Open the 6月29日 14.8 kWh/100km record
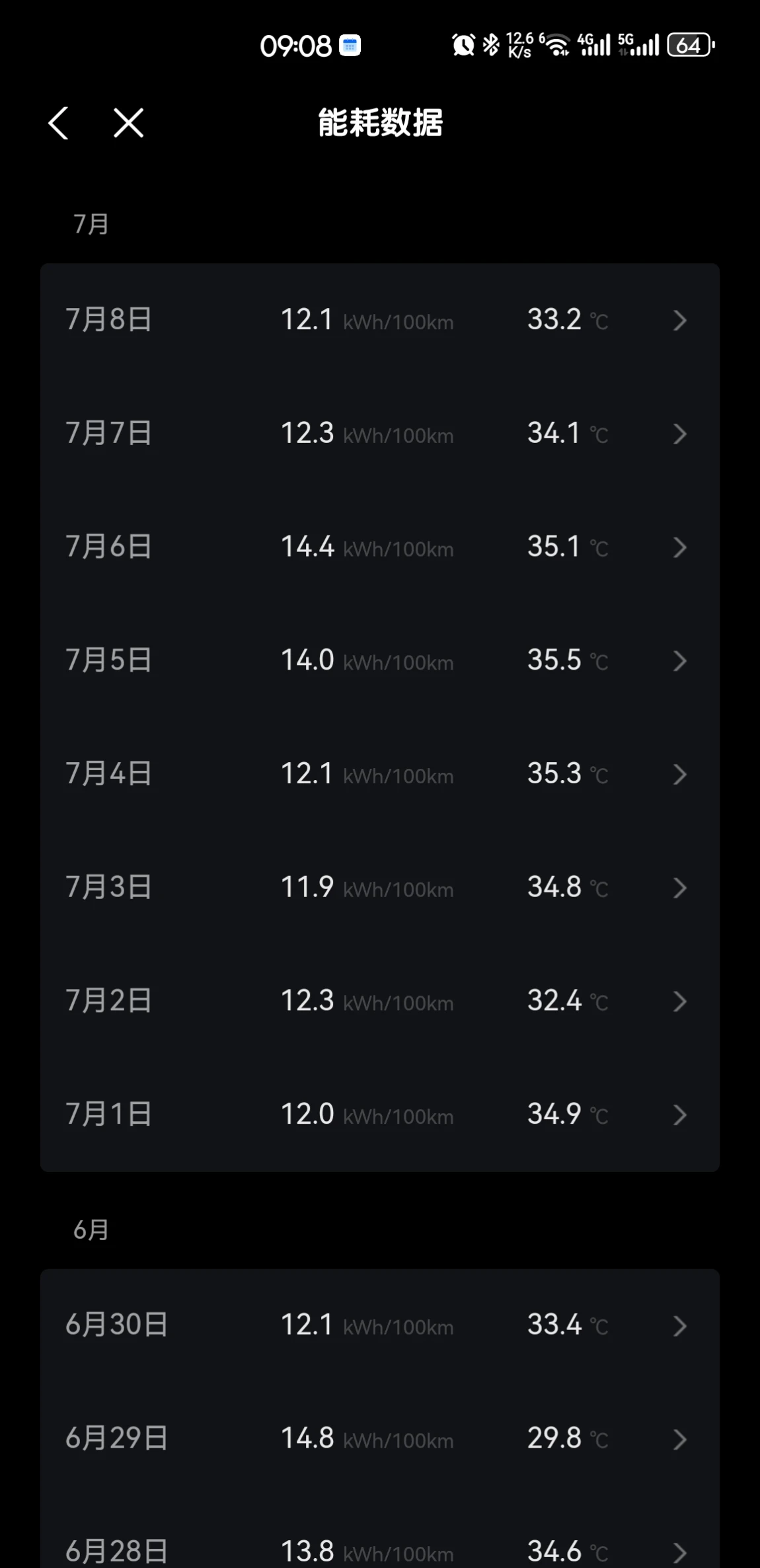760x1568 pixels. tap(380, 1439)
